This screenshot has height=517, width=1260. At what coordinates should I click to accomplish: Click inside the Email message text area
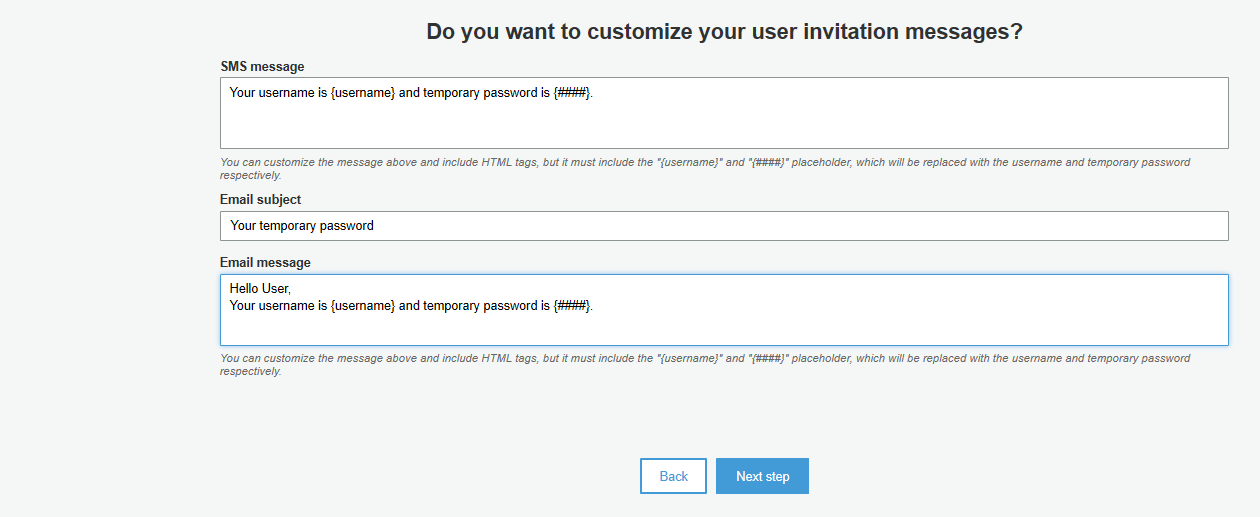coord(724,310)
